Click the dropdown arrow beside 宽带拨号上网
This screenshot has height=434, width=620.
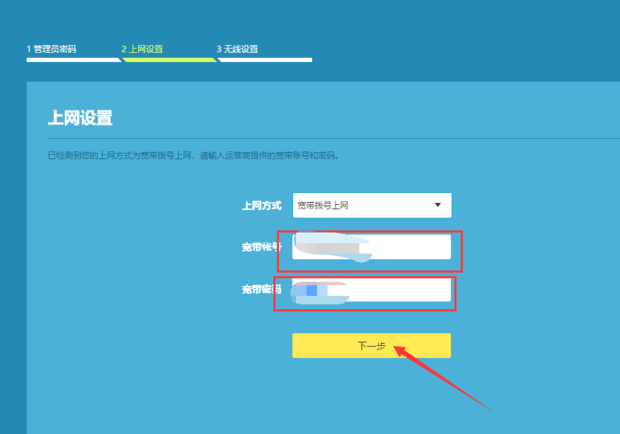pos(438,205)
